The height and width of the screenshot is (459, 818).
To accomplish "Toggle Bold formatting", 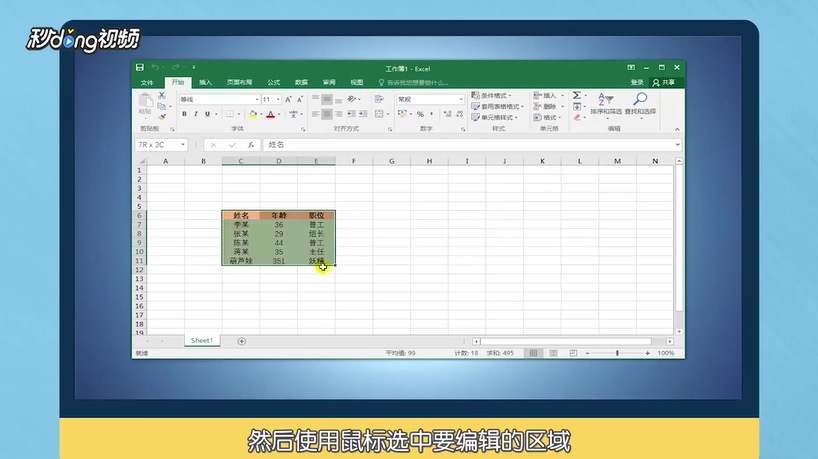I will 184,114.
